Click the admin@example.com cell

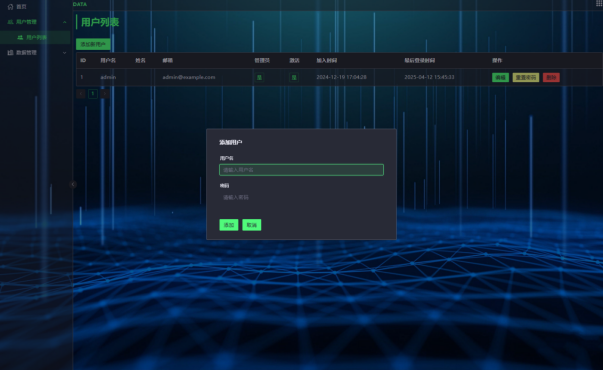(x=189, y=77)
